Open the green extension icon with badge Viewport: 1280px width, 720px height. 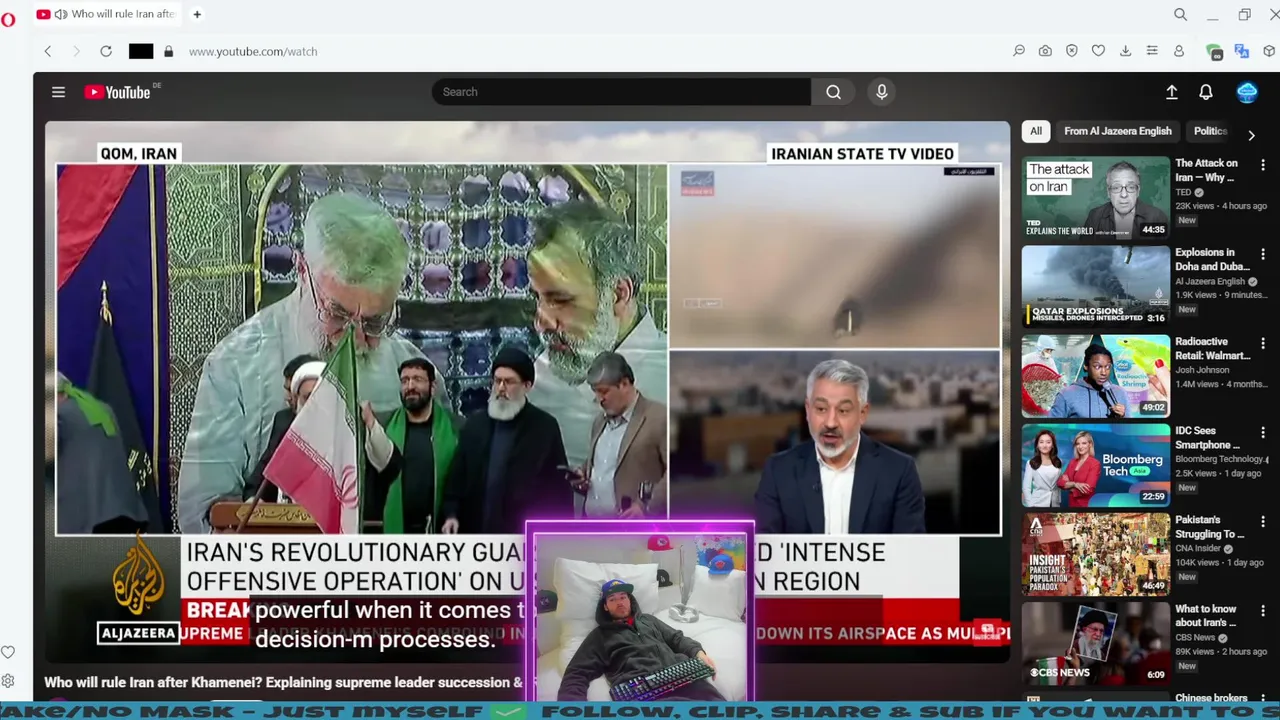[x=1214, y=52]
